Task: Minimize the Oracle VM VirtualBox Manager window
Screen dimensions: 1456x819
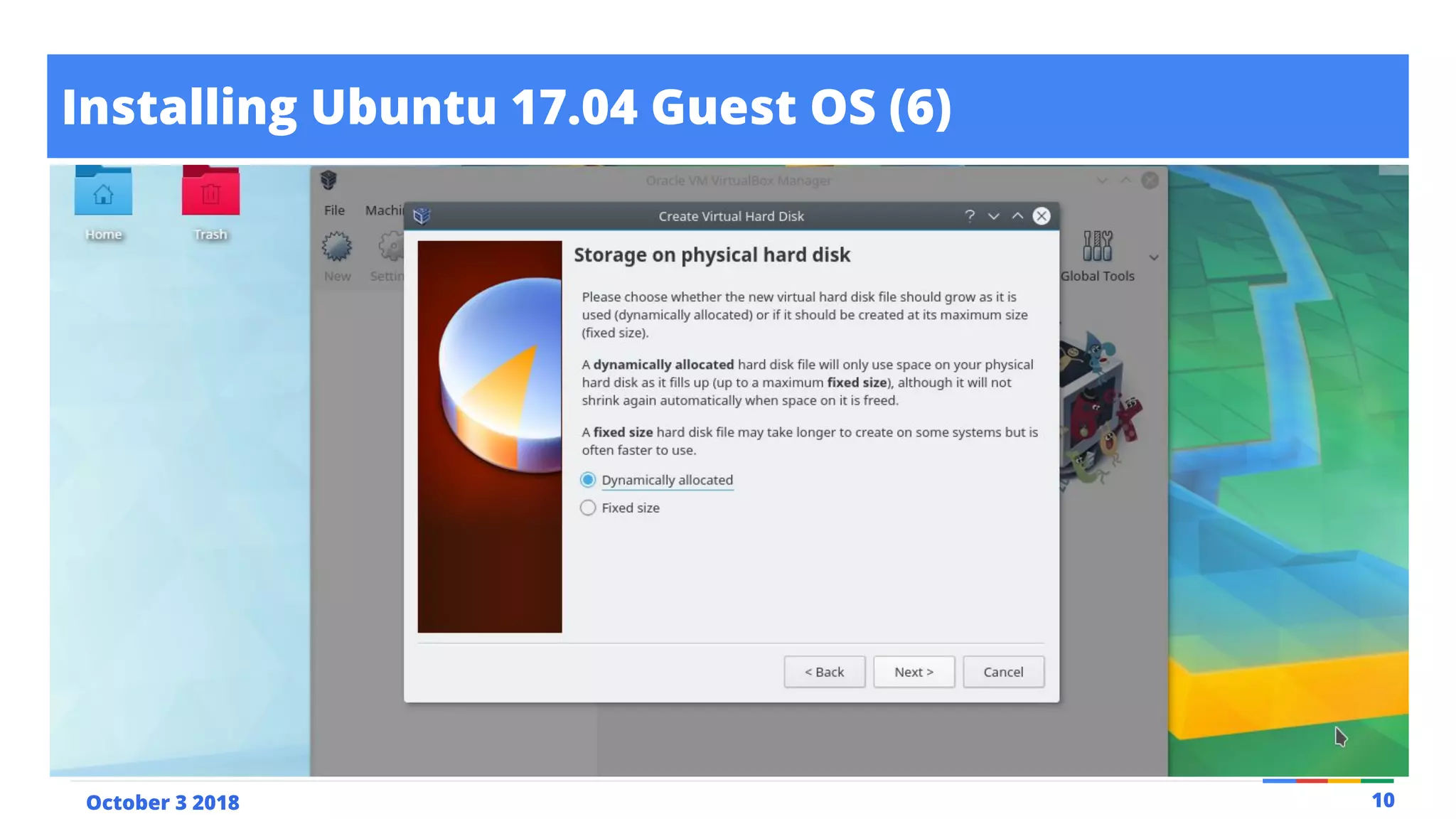Action: tap(1102, 181)
